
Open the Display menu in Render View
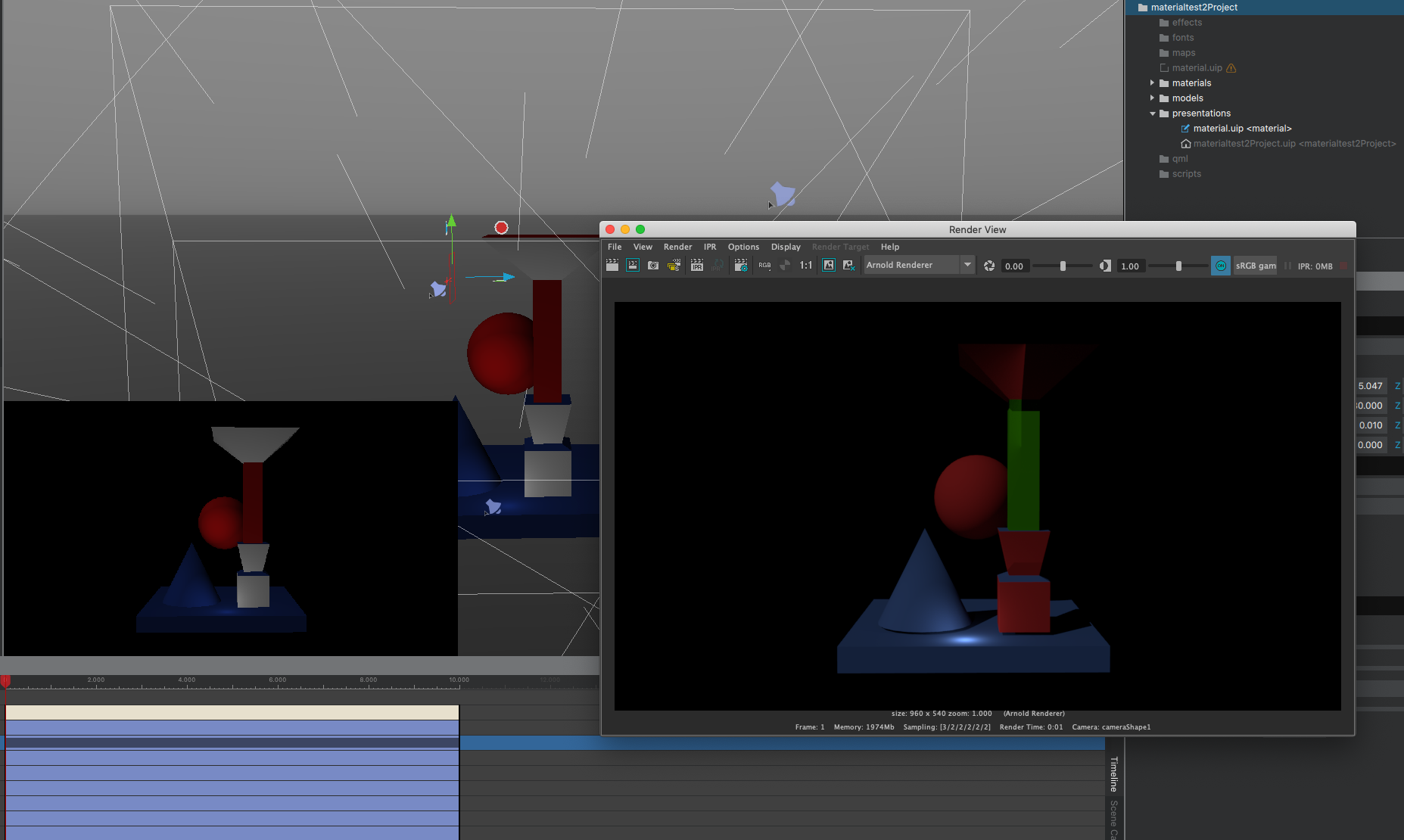785,247
